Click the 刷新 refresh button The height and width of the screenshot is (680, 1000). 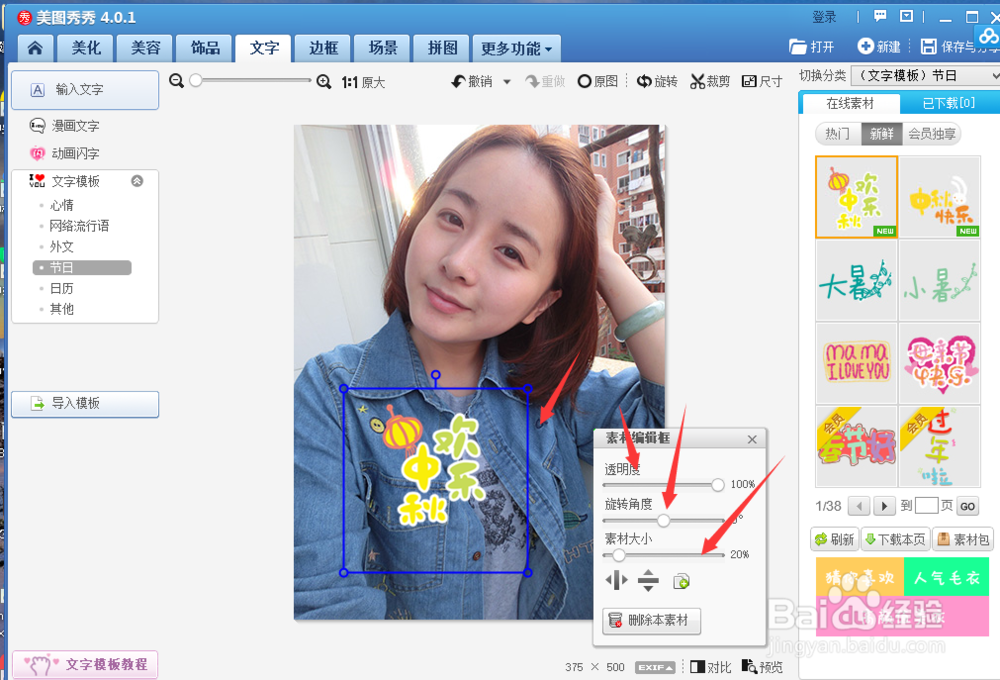pos(835,539)
